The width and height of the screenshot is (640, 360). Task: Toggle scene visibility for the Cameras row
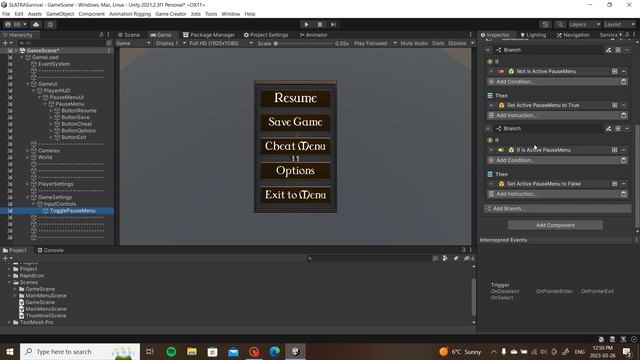pyautogui.click(x=10, y=151)
